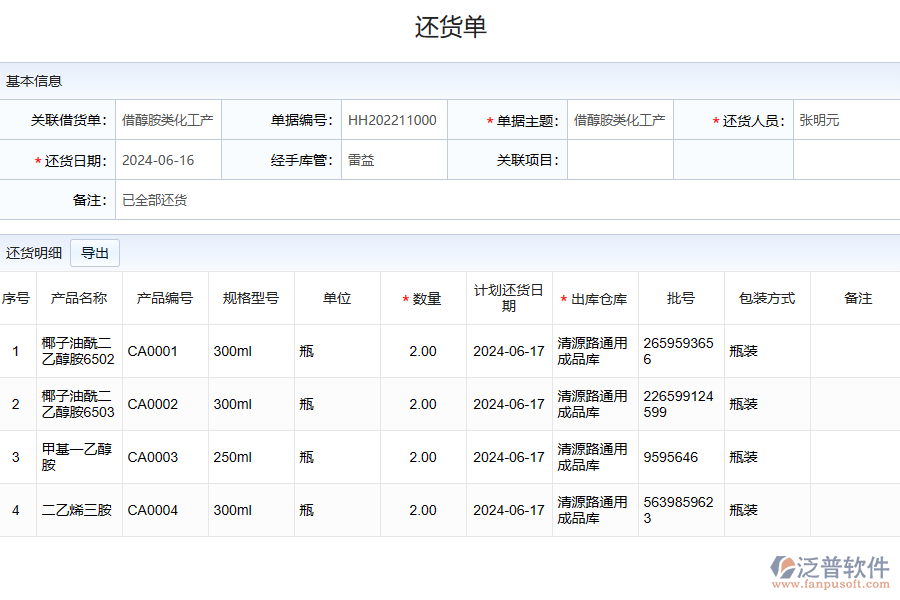
Task: Click the 导出 export button
Action: coord(94,253)
